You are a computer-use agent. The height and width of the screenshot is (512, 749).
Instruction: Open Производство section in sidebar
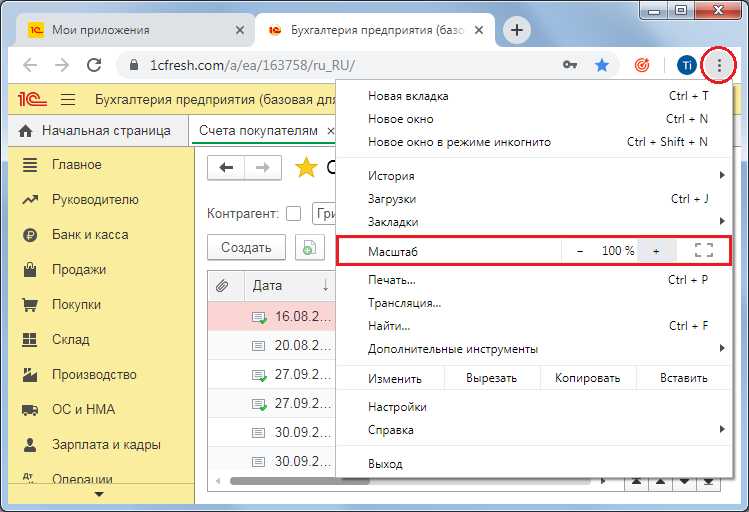point(101,374)
